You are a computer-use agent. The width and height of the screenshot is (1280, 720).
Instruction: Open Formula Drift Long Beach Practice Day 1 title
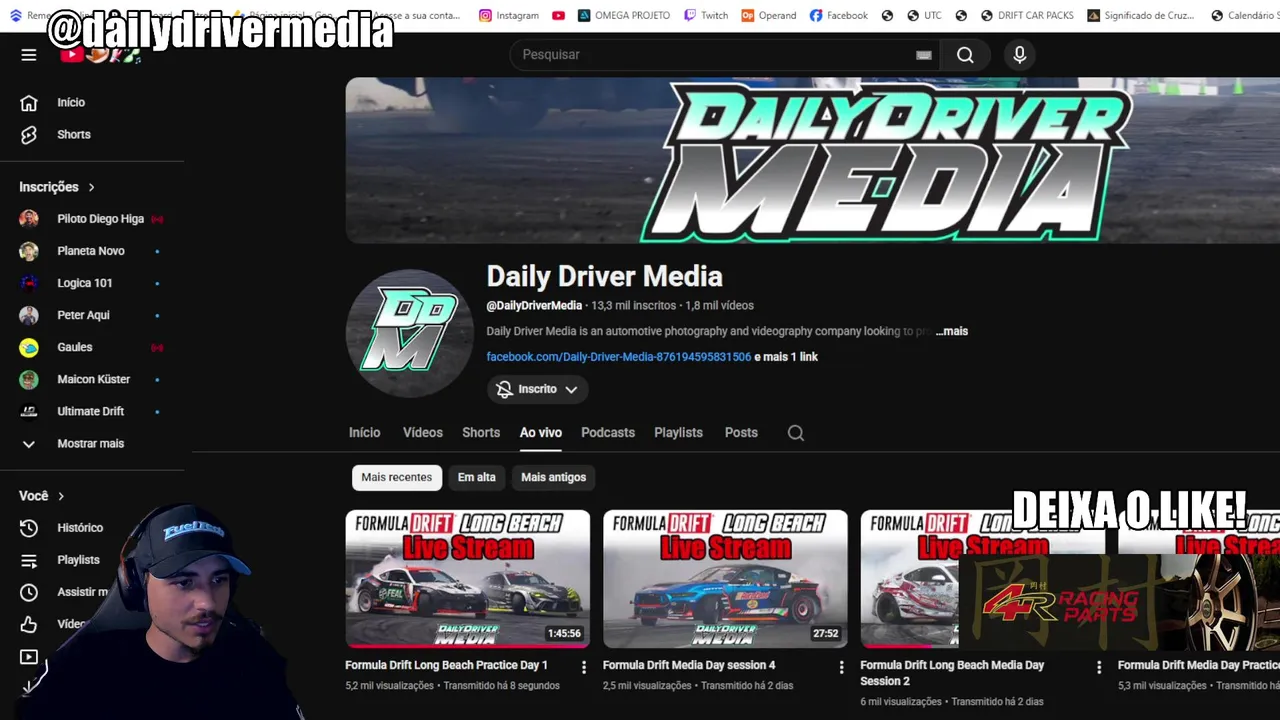point(446,665)
